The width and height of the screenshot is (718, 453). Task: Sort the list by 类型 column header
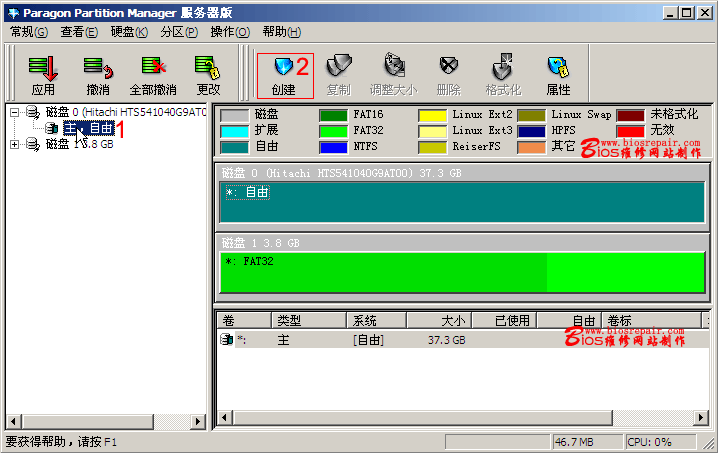[309, 321]
